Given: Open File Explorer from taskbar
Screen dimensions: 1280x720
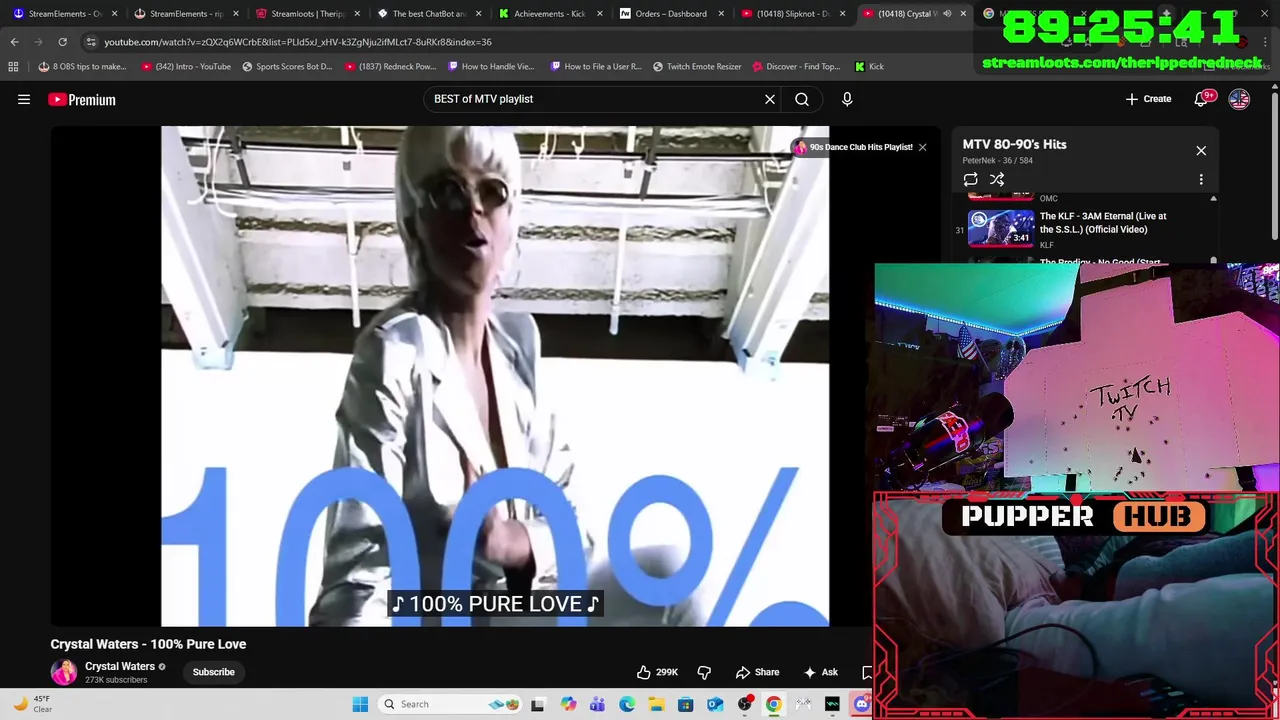Looking at the screenshot, I should (x=656, y=704).
